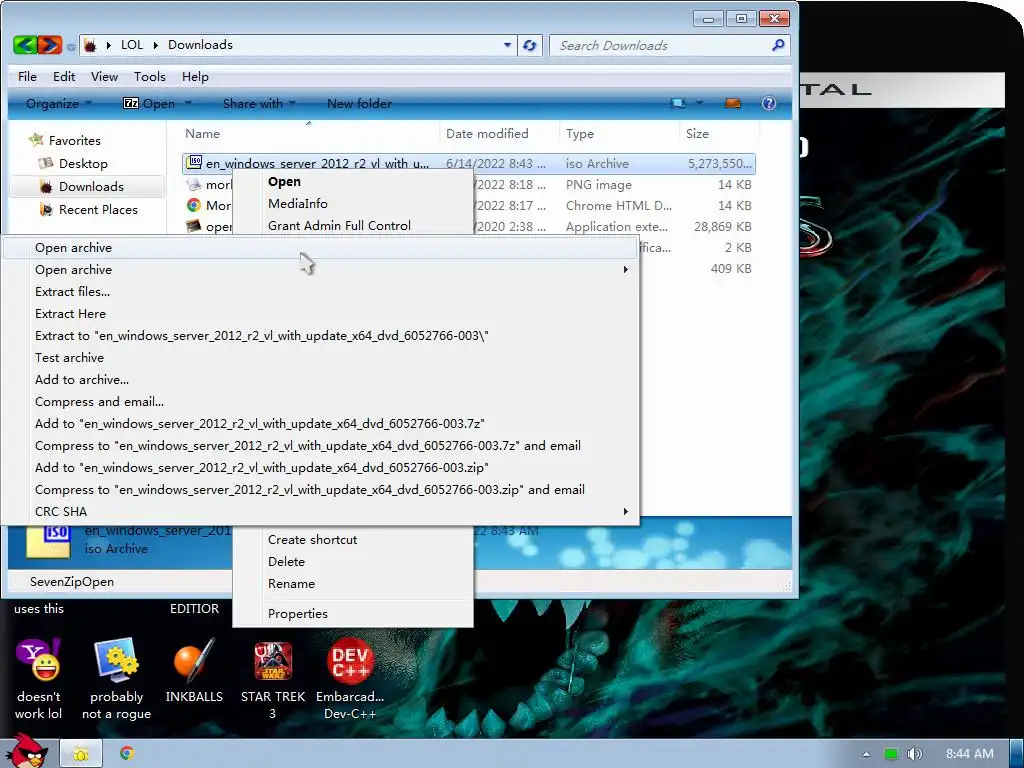The width and height of the screenshot is (1024, 768).
Task: Expand the address bar history dropdown
Action: pyautogui.click(x=507, y=45)
